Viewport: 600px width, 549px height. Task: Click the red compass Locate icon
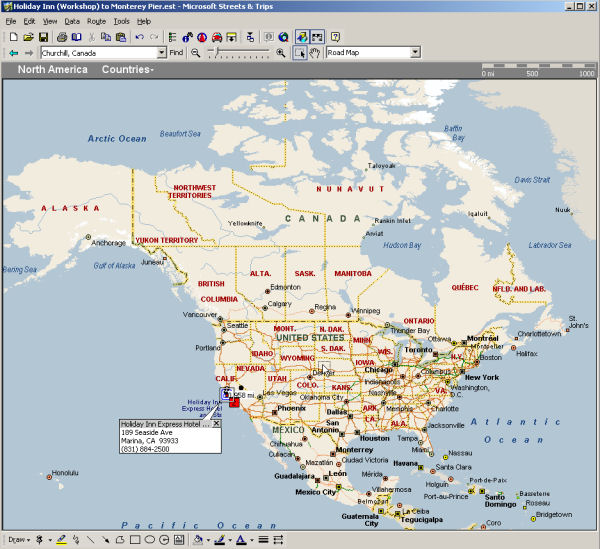(x=202, y=37)
